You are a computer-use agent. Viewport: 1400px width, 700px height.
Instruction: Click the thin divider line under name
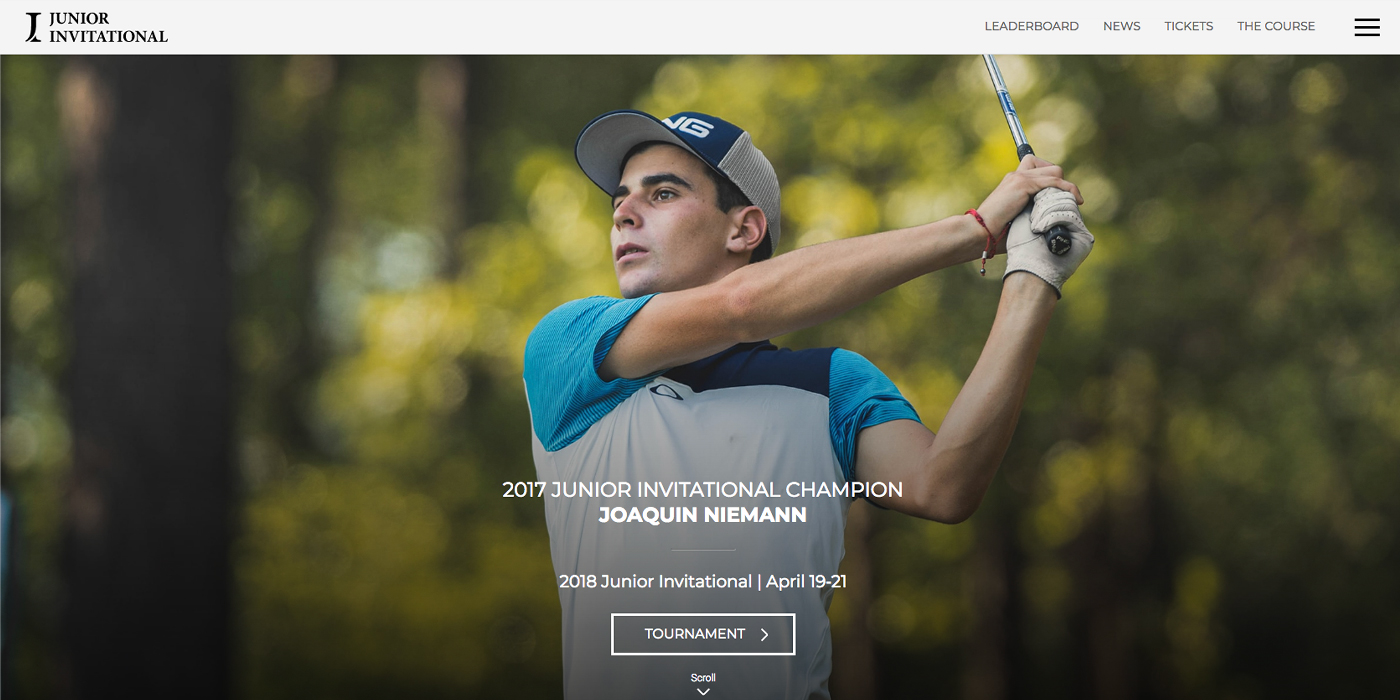point(703,550)
